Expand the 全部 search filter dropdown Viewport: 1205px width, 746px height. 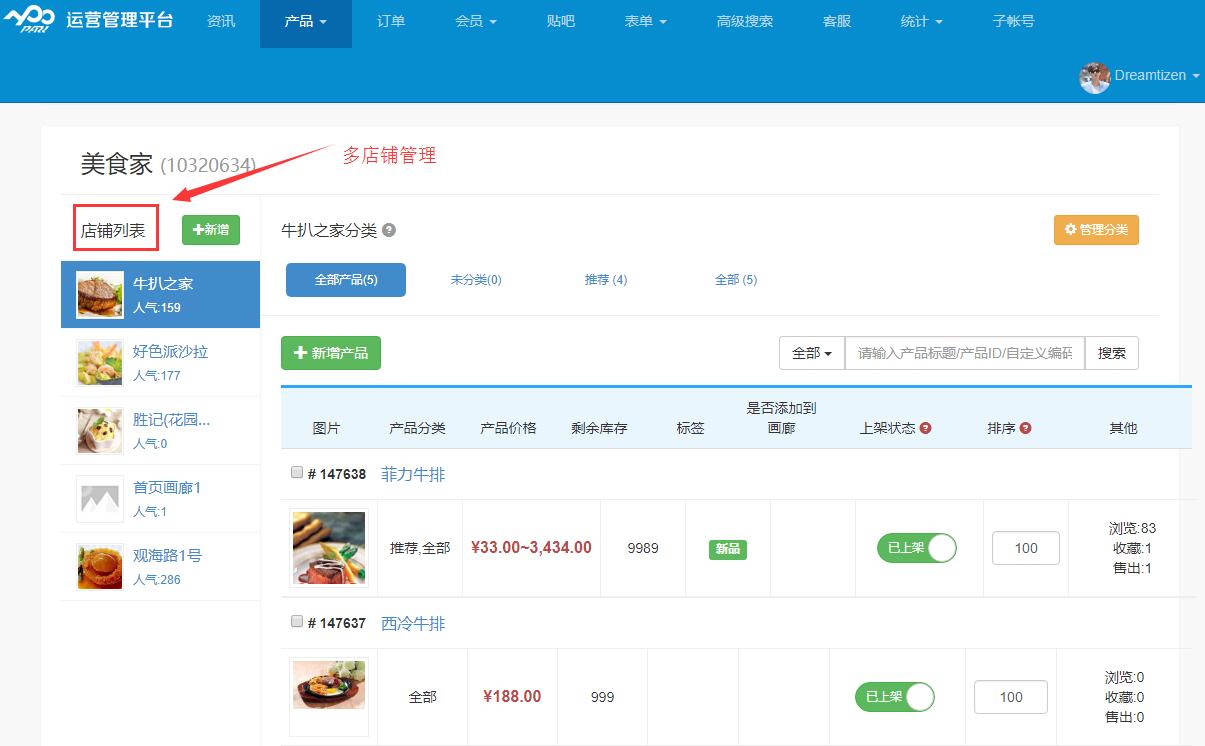pos(811,353)
